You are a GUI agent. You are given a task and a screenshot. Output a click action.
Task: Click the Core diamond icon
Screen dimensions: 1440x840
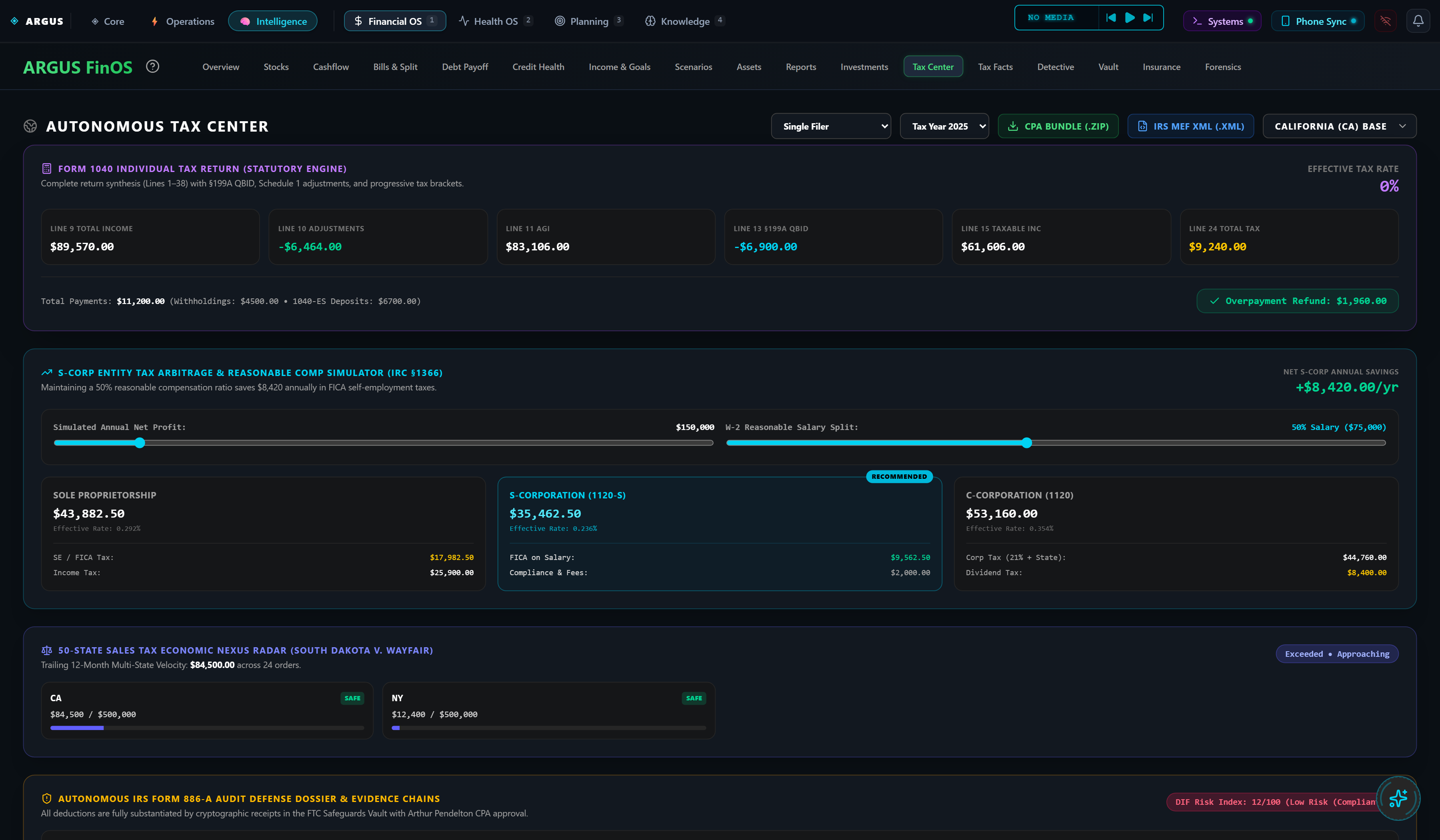[95, 21]
